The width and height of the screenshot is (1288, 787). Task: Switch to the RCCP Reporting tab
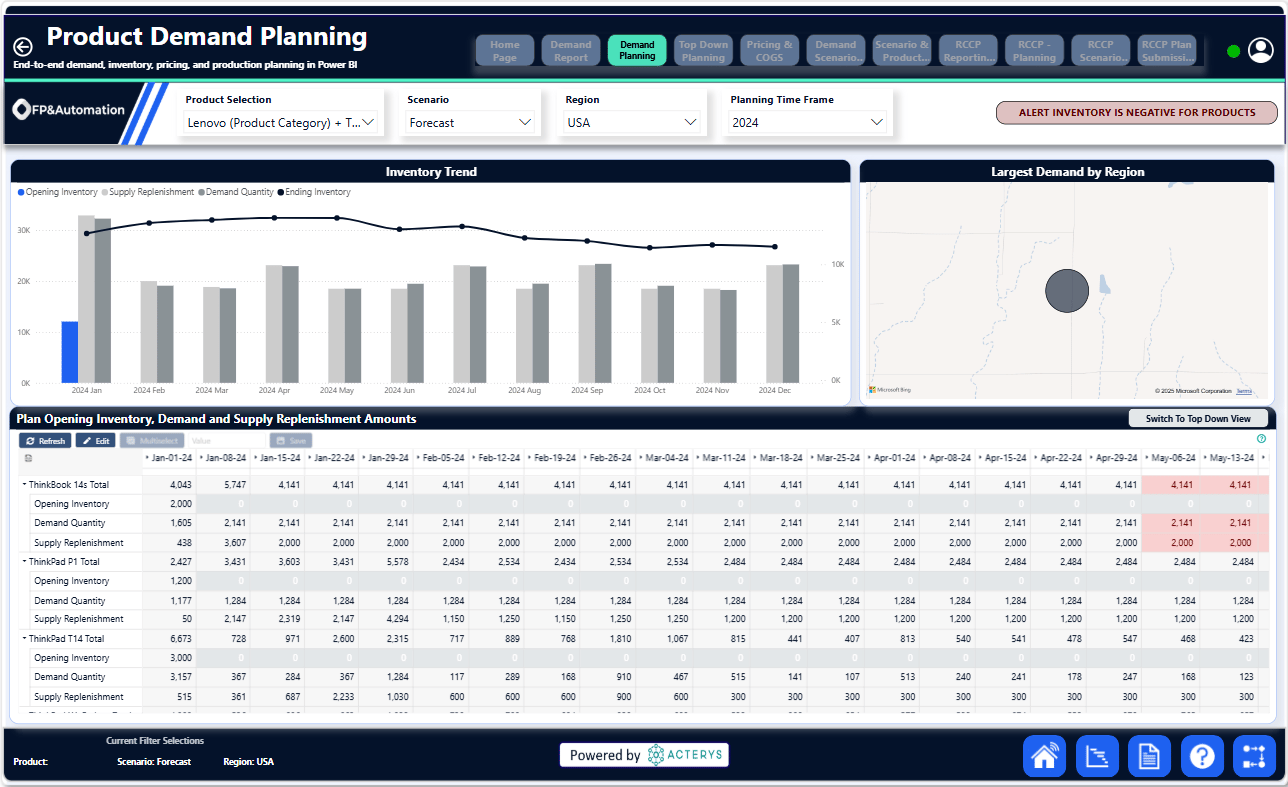point(968,51)
